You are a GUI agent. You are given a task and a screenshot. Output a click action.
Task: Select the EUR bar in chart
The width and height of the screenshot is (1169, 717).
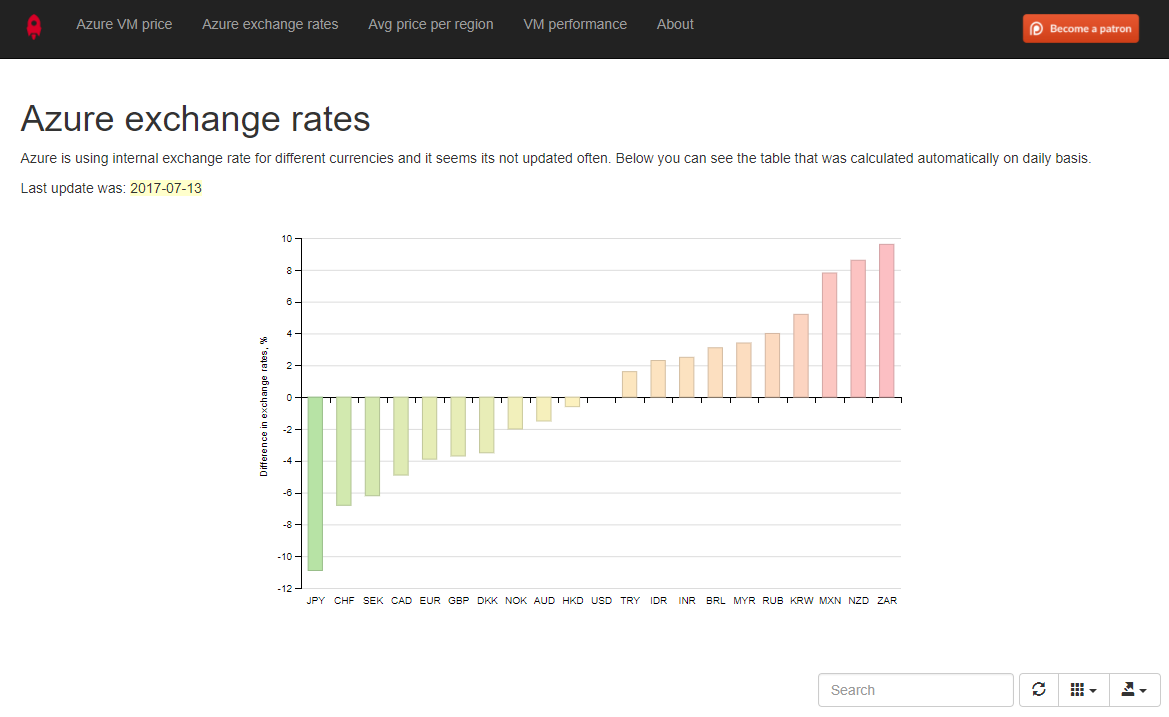[429, 429]
